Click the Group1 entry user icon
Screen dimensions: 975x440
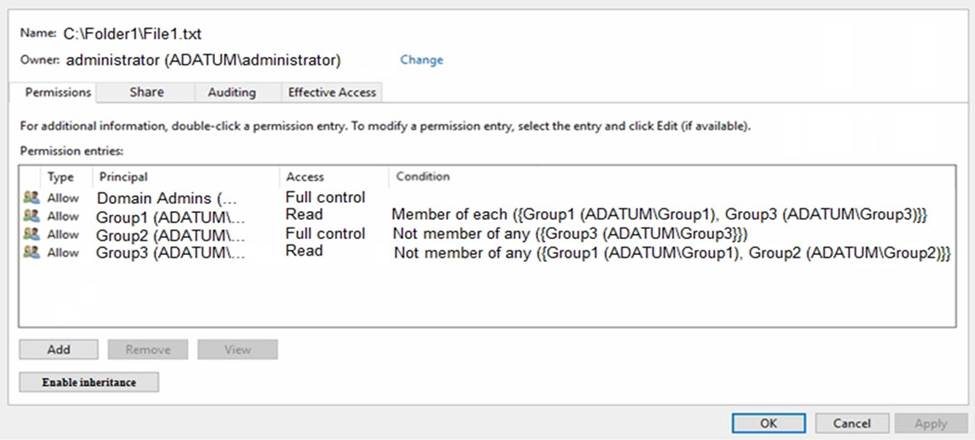click(31, 215)
